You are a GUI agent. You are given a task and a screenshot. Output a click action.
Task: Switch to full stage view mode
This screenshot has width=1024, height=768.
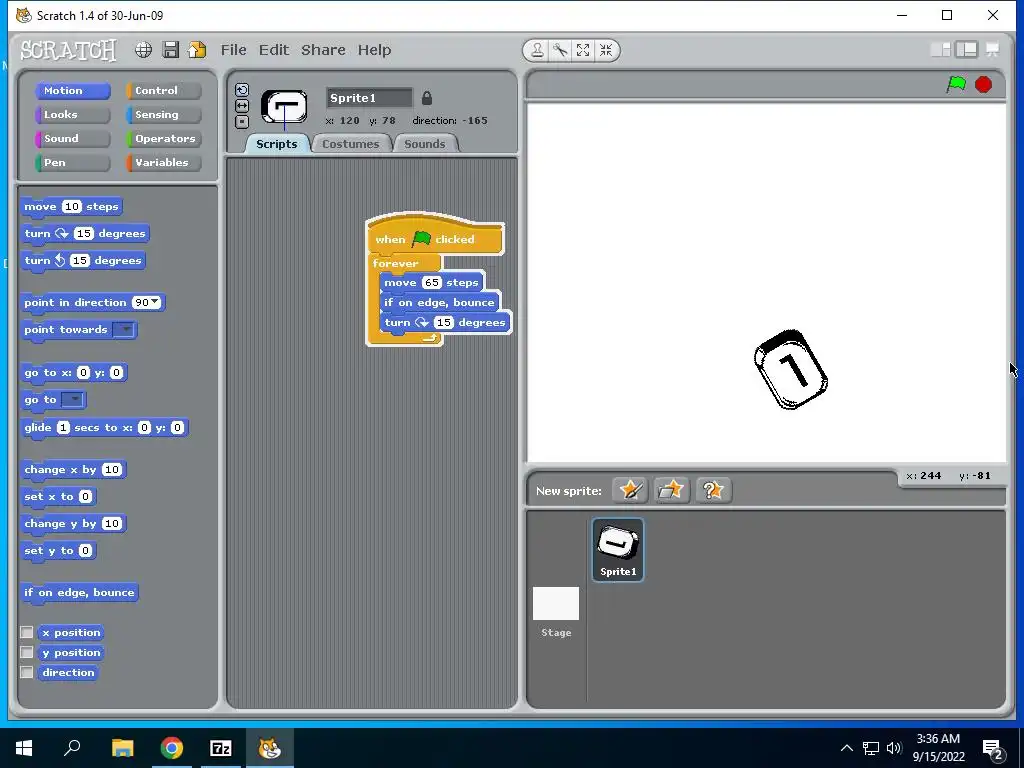point(967,50)
